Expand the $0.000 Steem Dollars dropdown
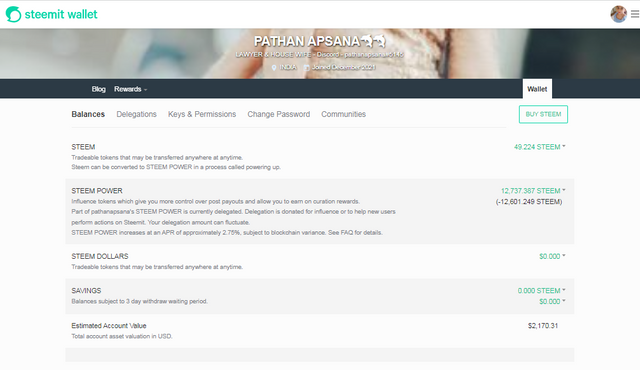This screenshot has width=640, height=370. pyautogui.click(x=552, y=256)
